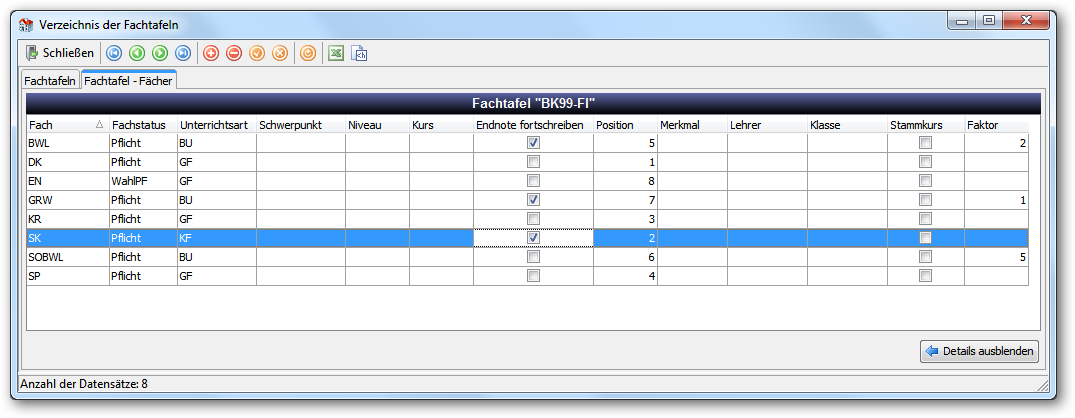Image resolution: width=1075 pixels, height=418 pixels.
Task: Click the Kurs column header
Action: coord(442,125)
